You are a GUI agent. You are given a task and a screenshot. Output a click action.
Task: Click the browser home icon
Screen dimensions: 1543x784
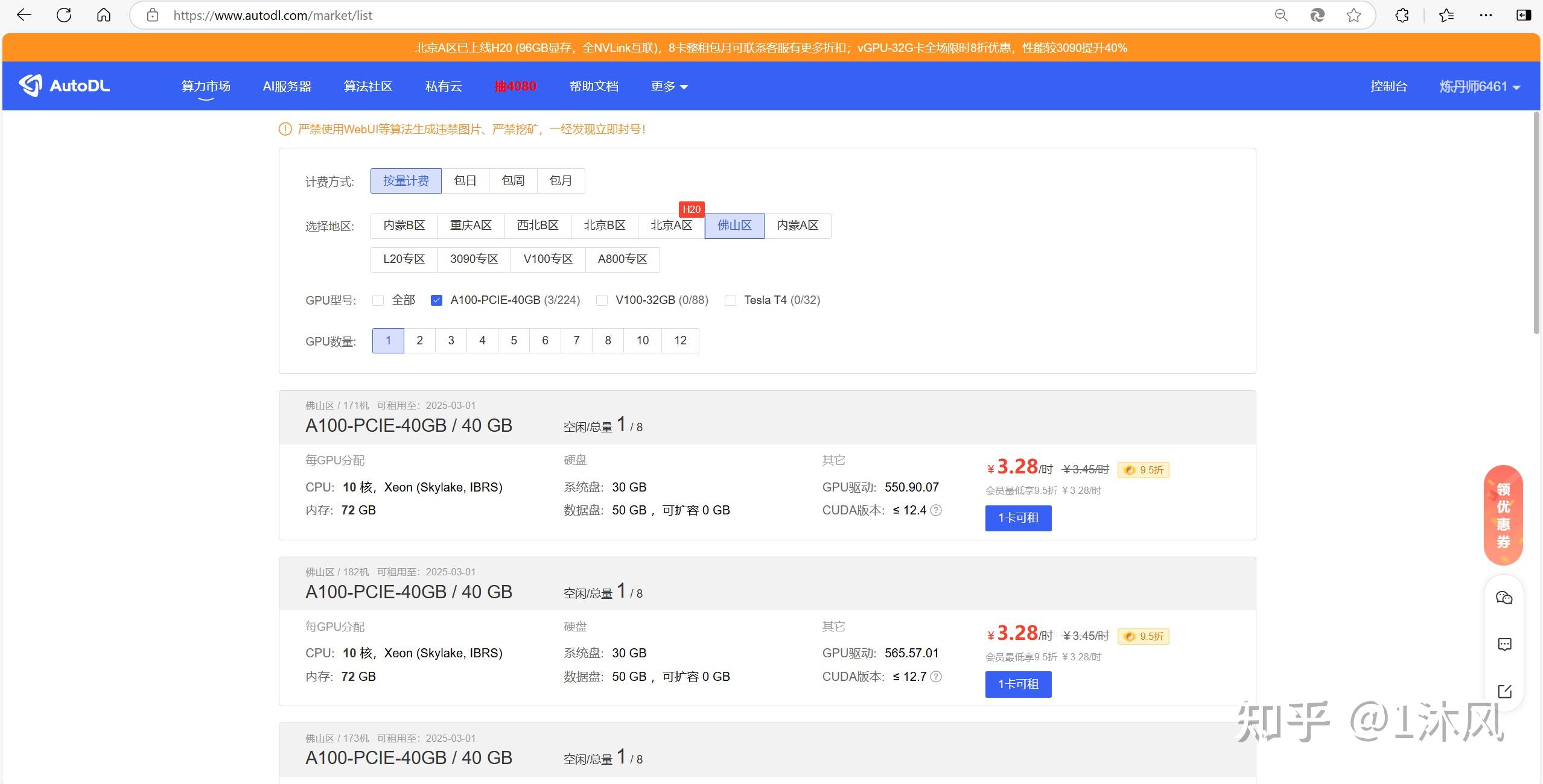[x=103, y=14]
